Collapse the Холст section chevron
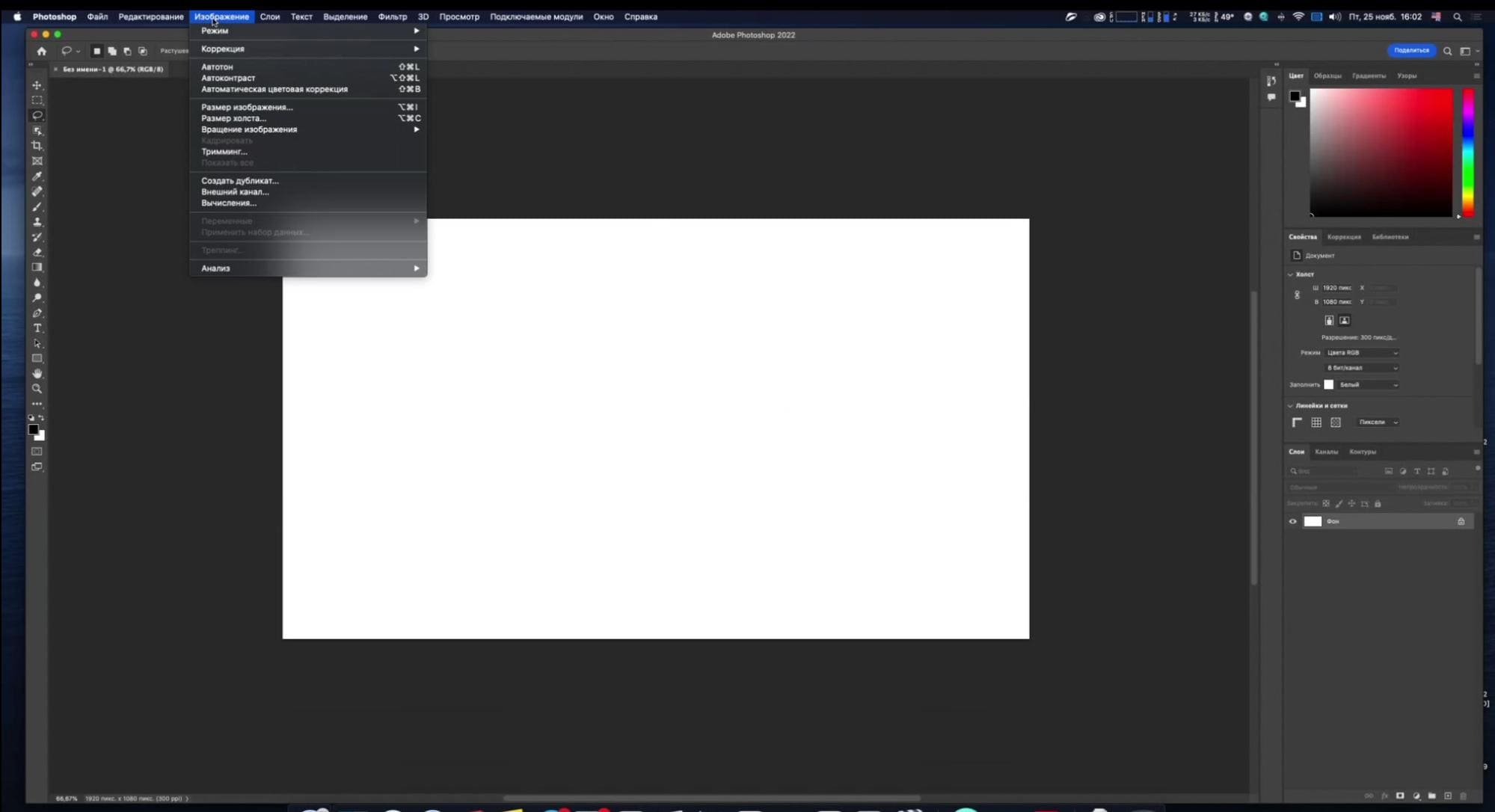 coord(1290,274)
